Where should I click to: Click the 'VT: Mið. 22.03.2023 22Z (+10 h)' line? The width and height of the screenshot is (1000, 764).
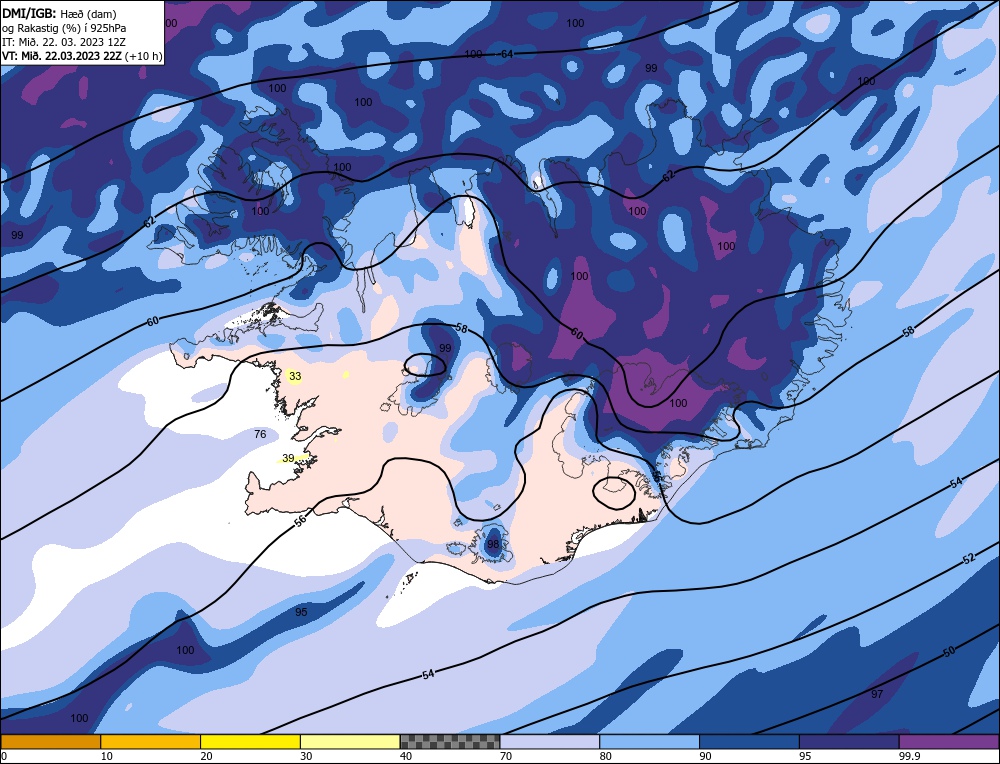[82, 56]
